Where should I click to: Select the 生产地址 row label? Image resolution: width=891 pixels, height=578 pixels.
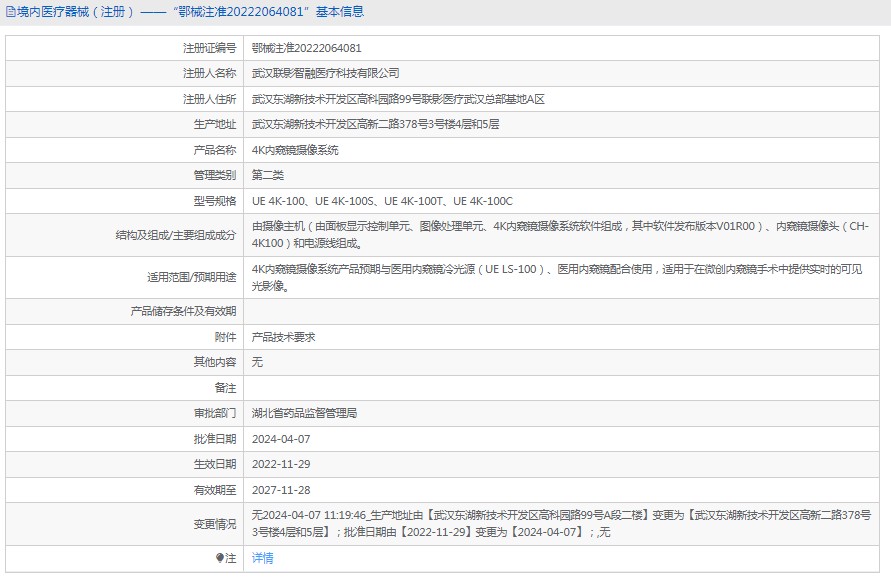[215, 124]
